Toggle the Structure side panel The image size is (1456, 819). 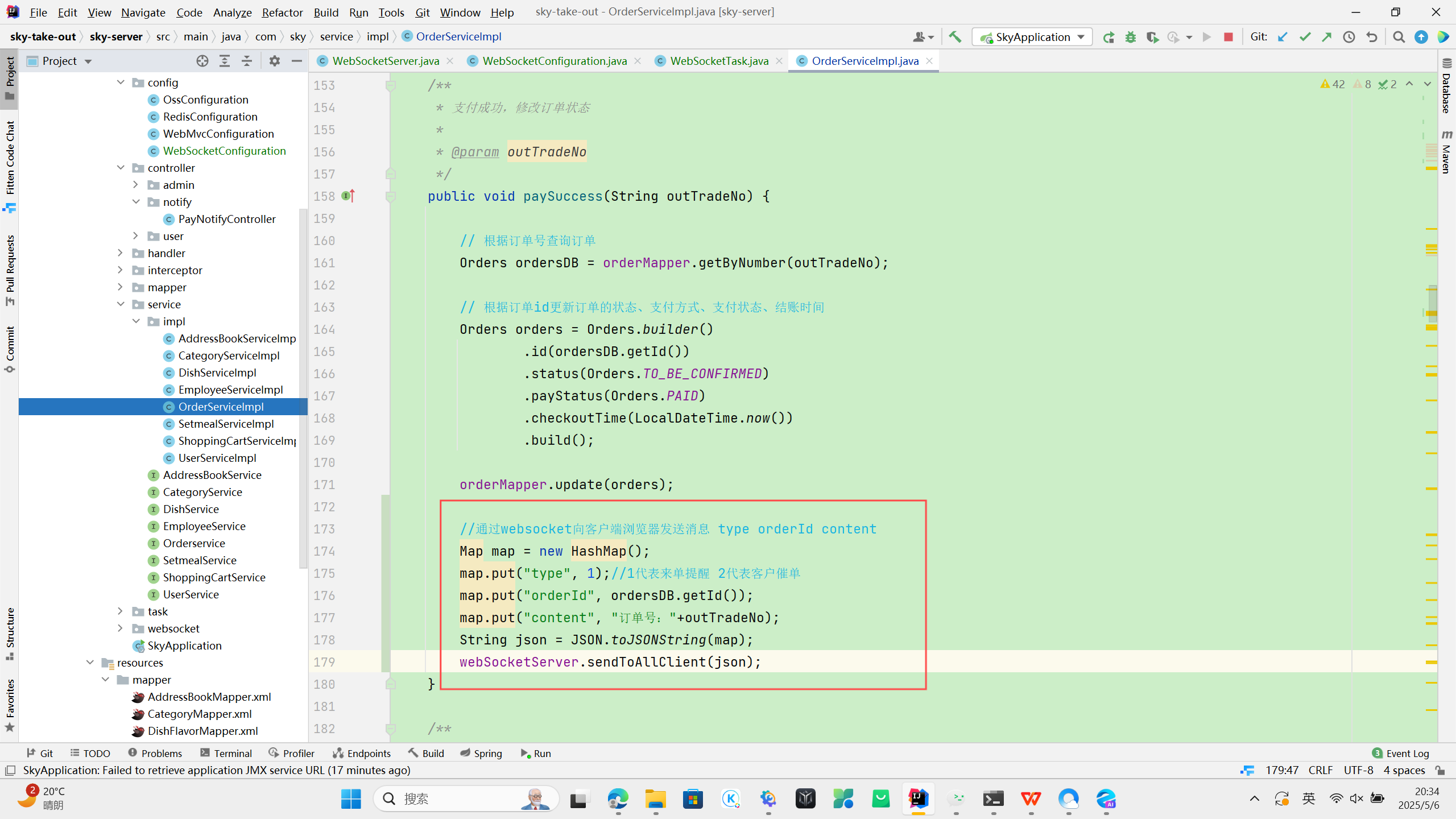[10, 632]
